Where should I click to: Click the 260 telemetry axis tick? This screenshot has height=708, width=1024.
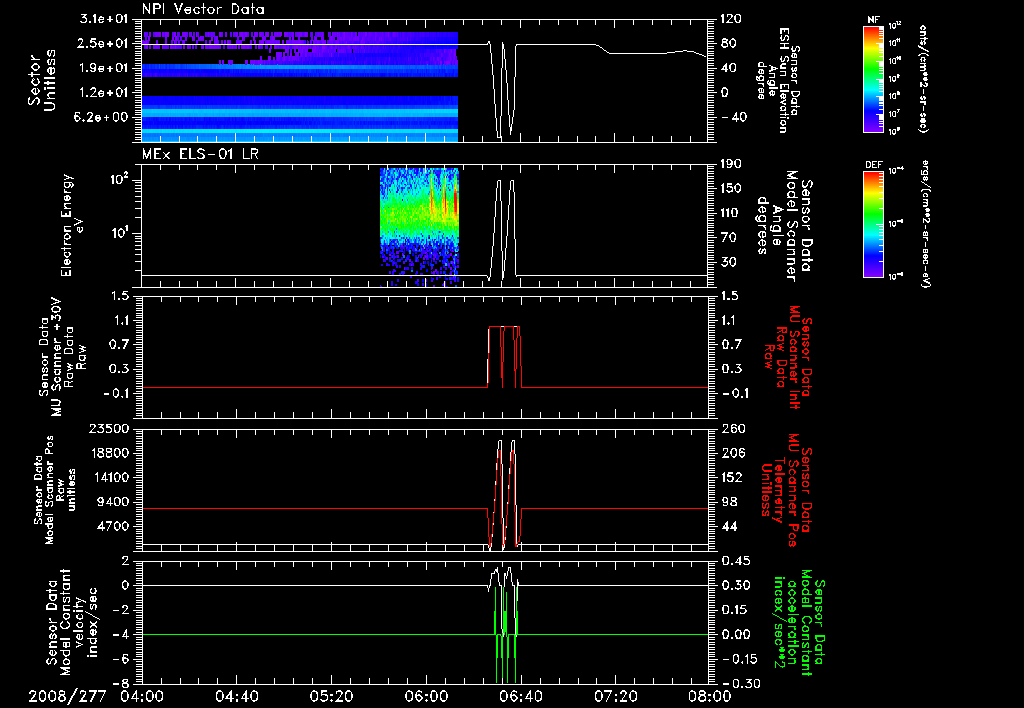pos(733,428)
